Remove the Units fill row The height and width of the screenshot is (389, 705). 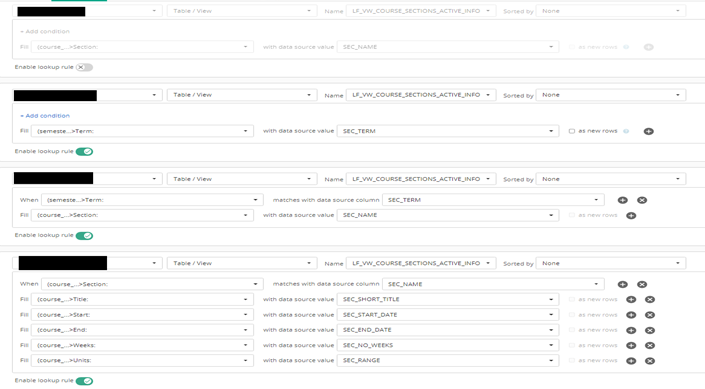[650, 361]
